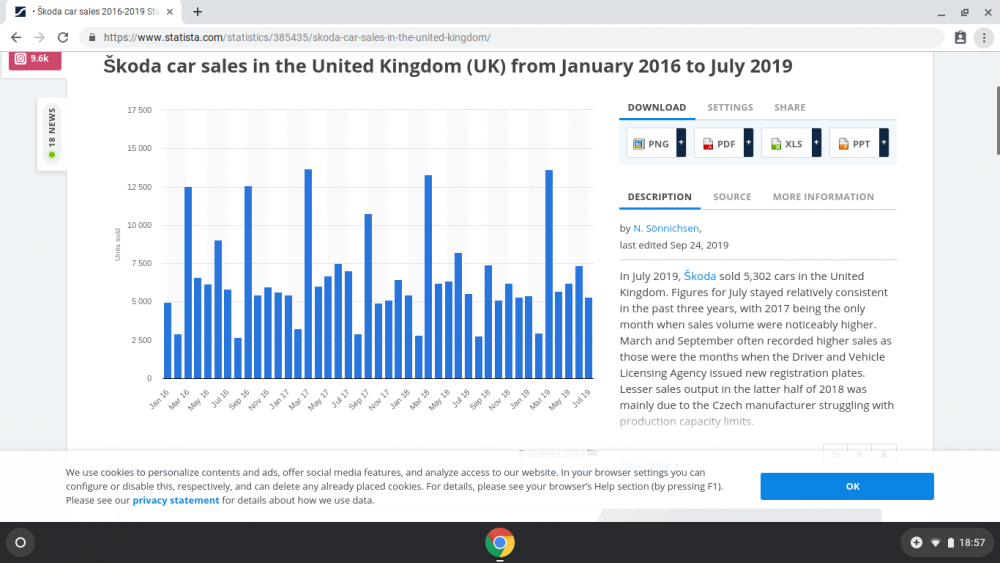Viewport: 1000px width, 563px height.
Task: Click XLS spreadsheet file icon
Action: pos(776,144)
